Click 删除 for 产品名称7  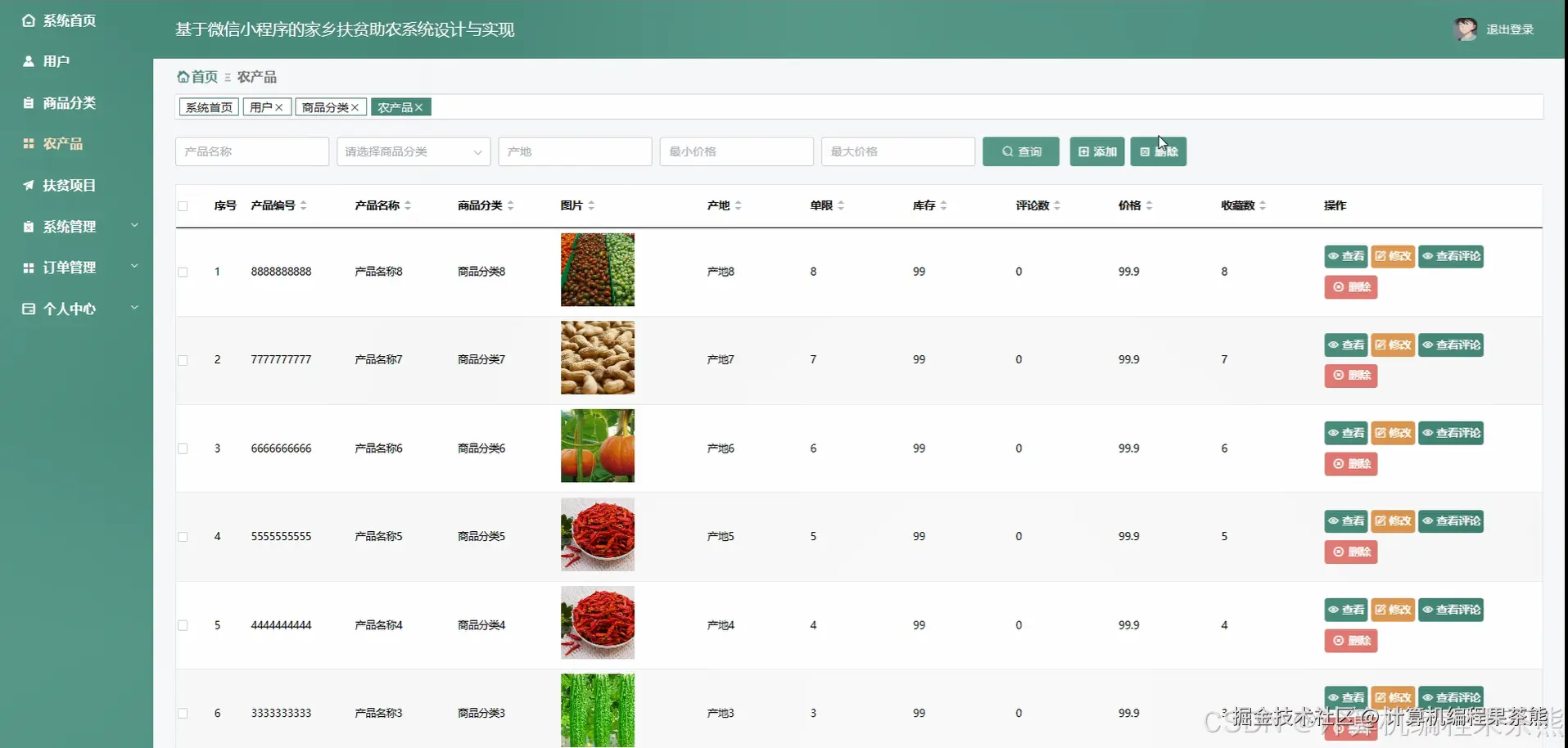(x=1351, y=376)
